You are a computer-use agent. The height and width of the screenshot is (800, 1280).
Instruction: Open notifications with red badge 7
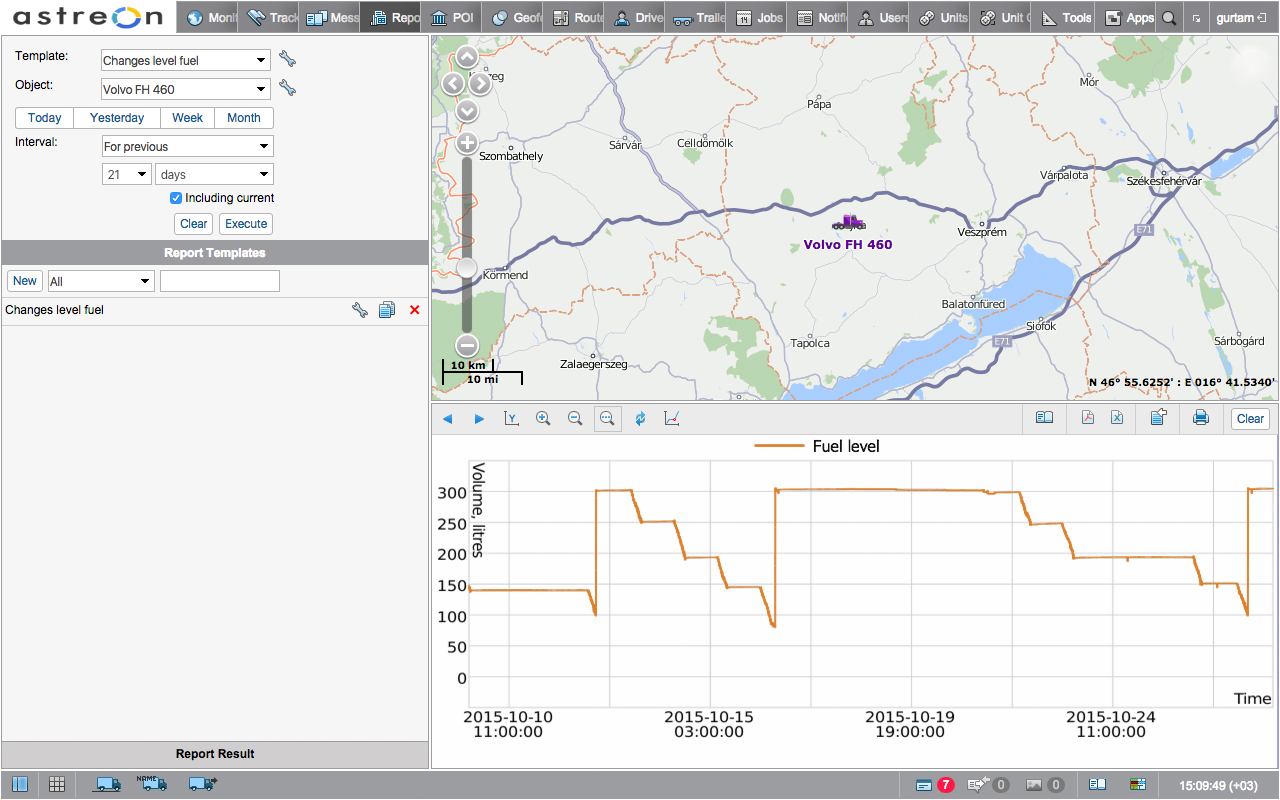coord(935,785)
